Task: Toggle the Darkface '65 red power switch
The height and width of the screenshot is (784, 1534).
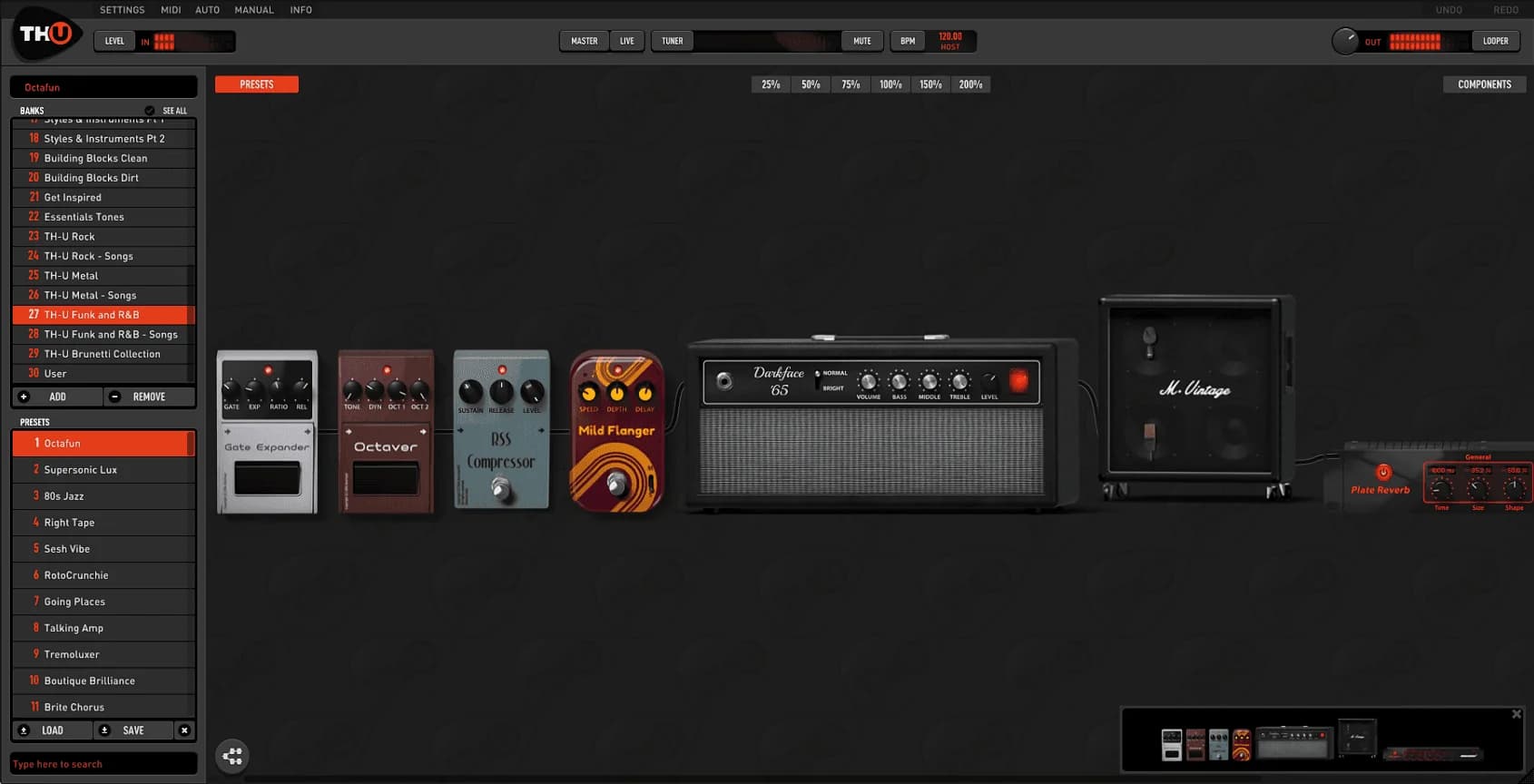Action: point(1018,381)
